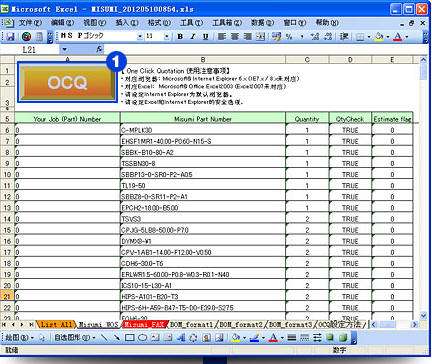Expand the Name Box dropdown arrow
The height and width of the screenshot is (364, 432).
click(64, 49)
